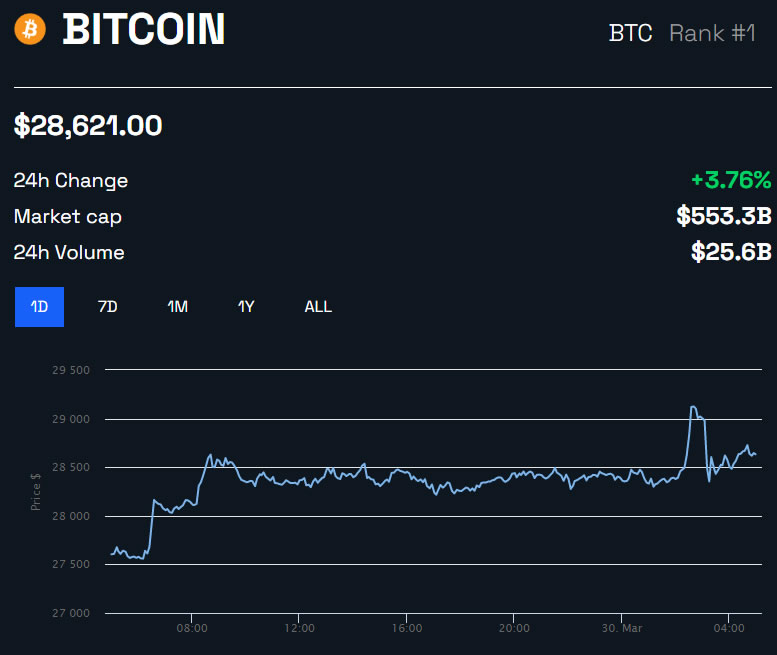The image size is (777, 655).
Task: Show the 1Y price history
Action: point(246,307)
